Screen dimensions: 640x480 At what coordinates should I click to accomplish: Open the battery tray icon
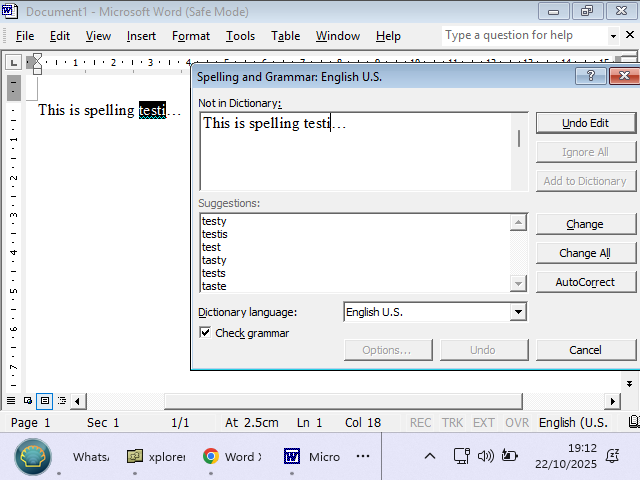tap(509, 456)
